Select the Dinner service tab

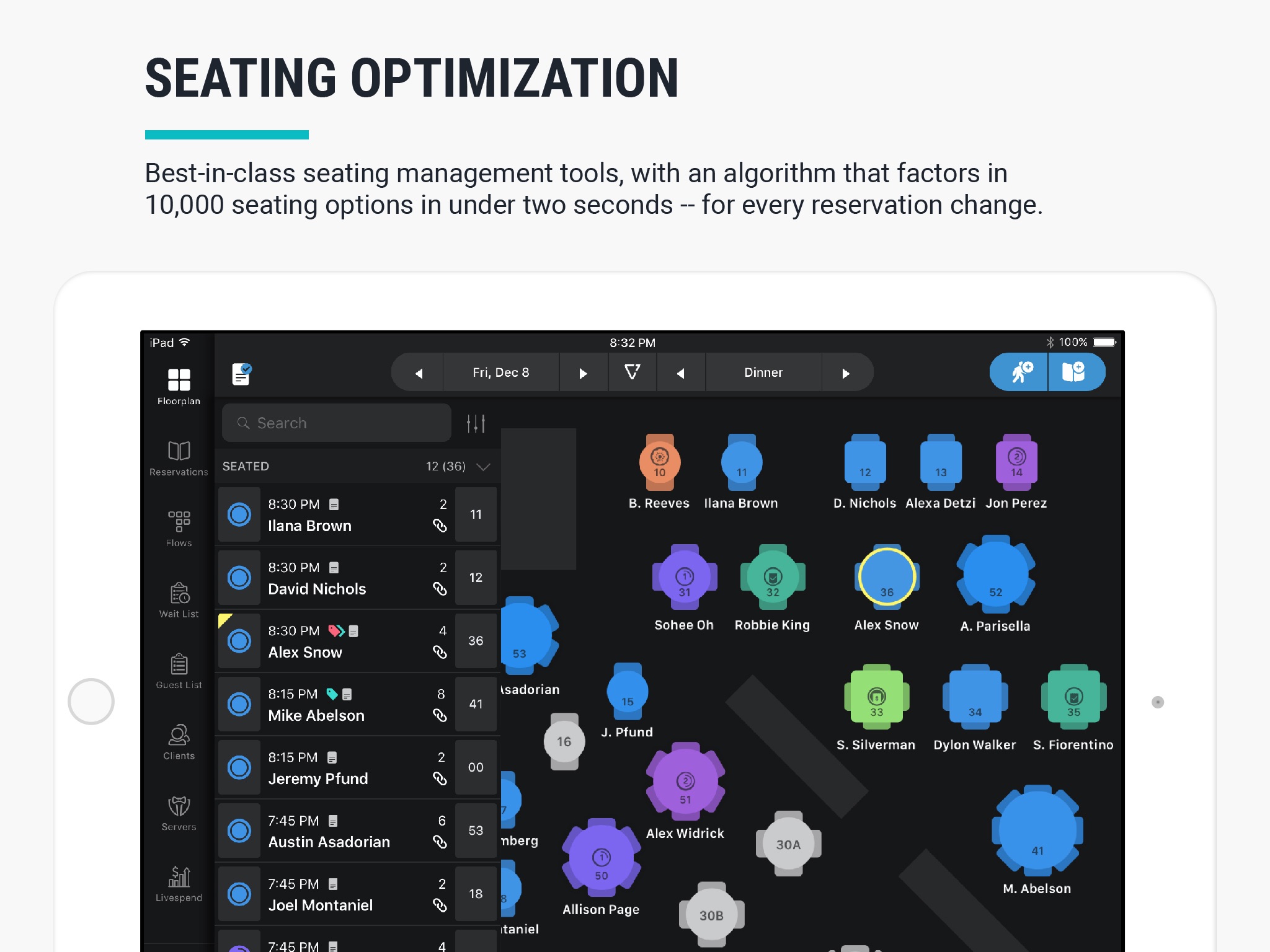point(762,372)
